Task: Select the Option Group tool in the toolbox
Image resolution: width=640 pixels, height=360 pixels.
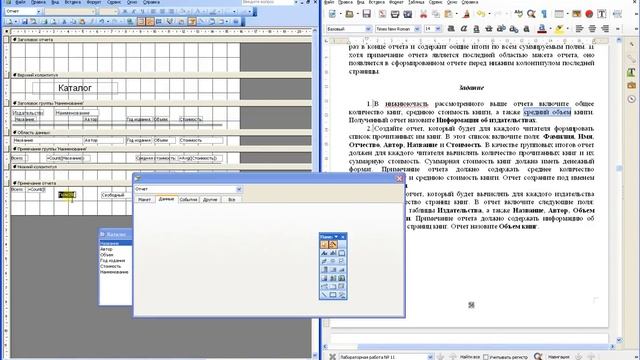Action: coord(342,253)
